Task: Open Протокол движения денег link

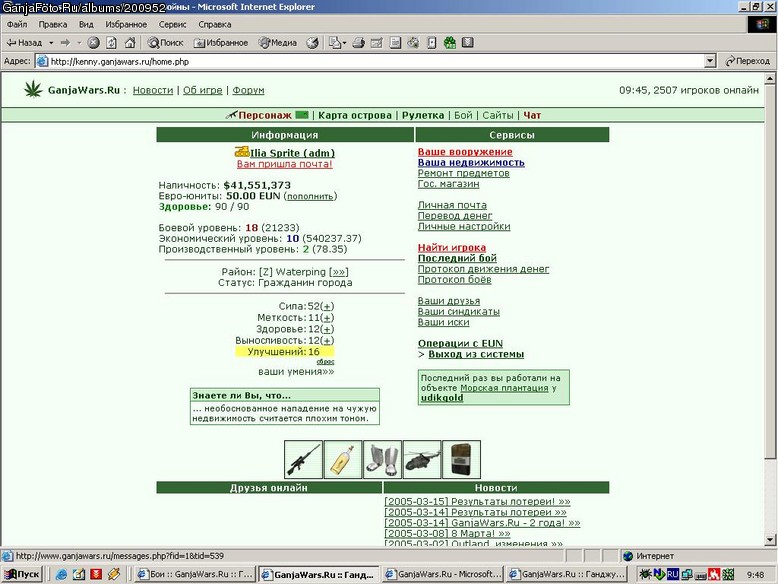Action: [x=483, y=269]
